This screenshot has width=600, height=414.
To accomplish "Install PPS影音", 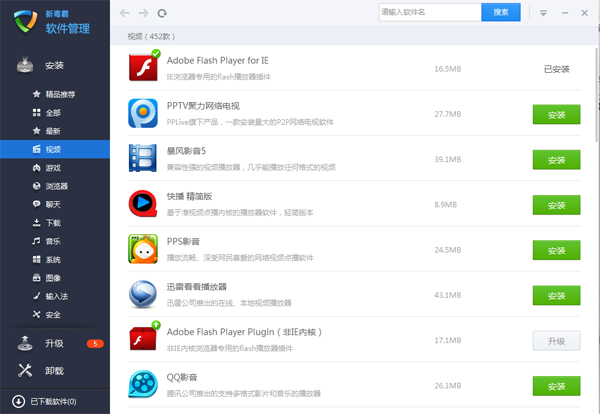I will point(556,250).
